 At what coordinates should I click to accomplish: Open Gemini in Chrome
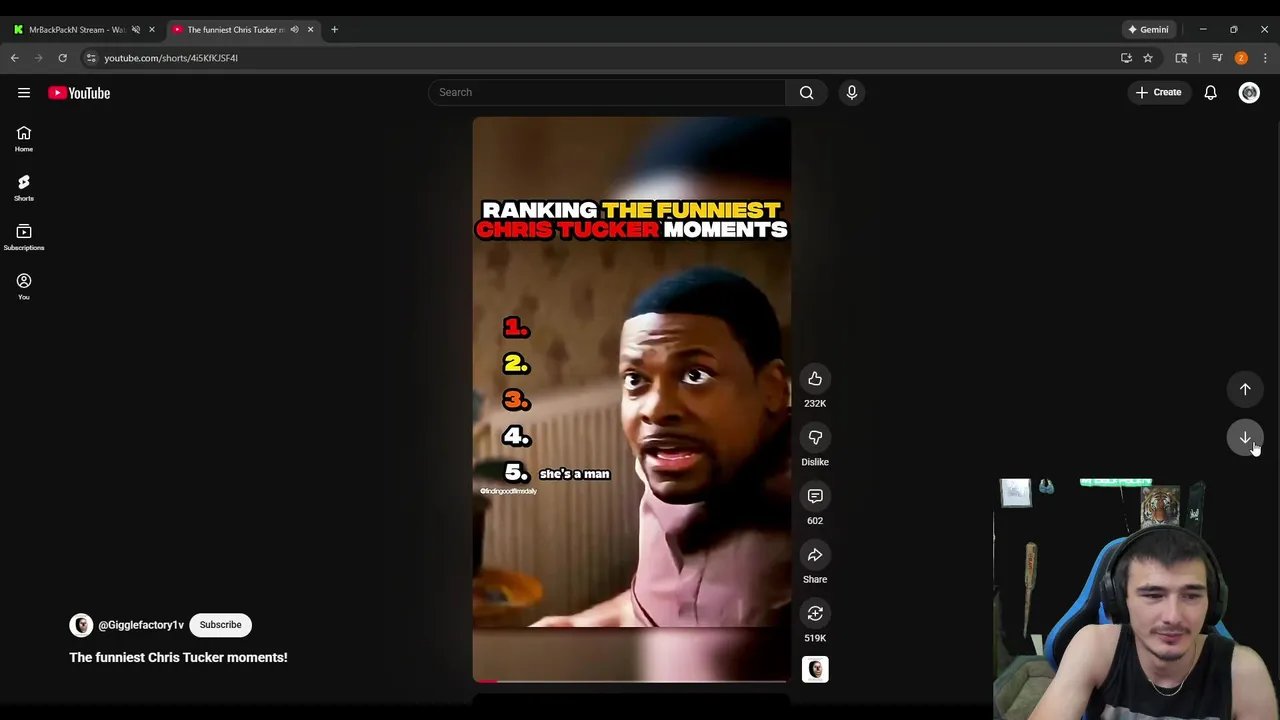coord(1148,29)
